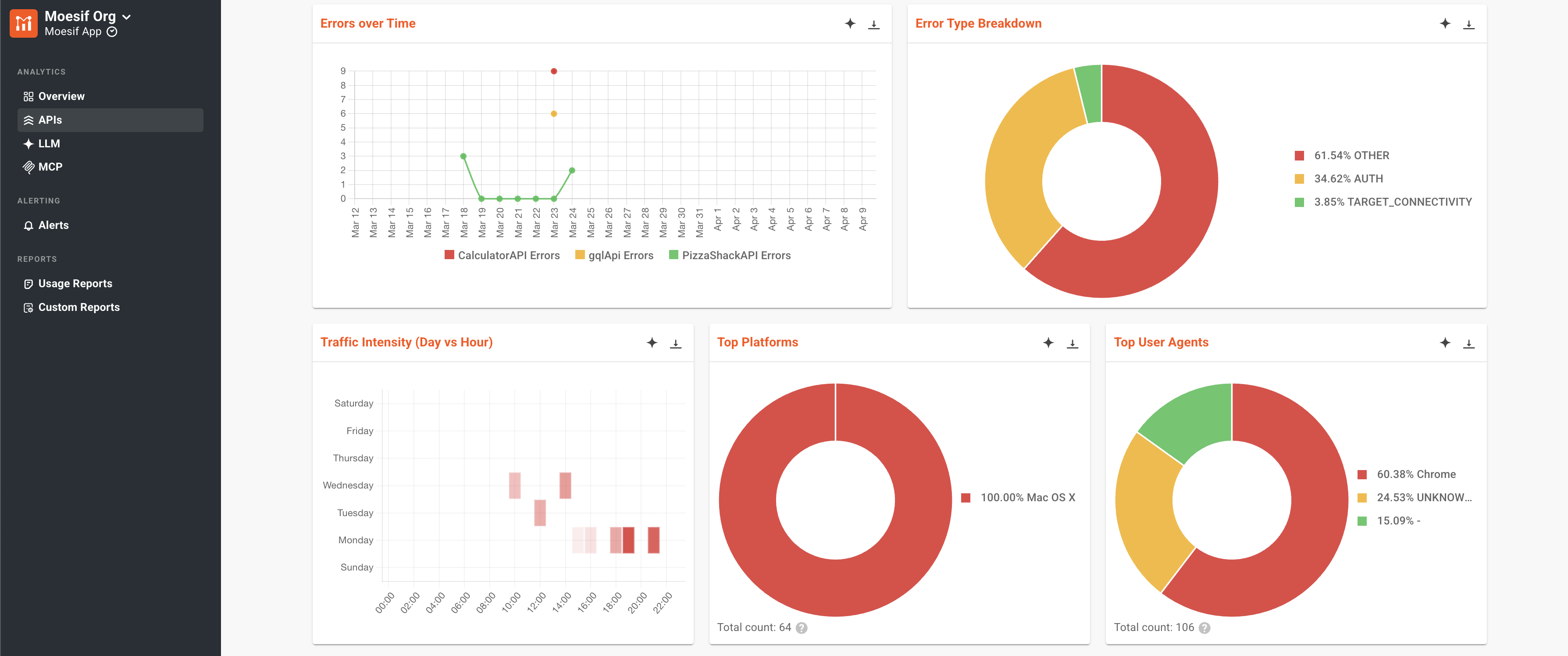Click the red Mar 23 CalculatorAPI data point

pyautogui.click(x=553, y=71)
